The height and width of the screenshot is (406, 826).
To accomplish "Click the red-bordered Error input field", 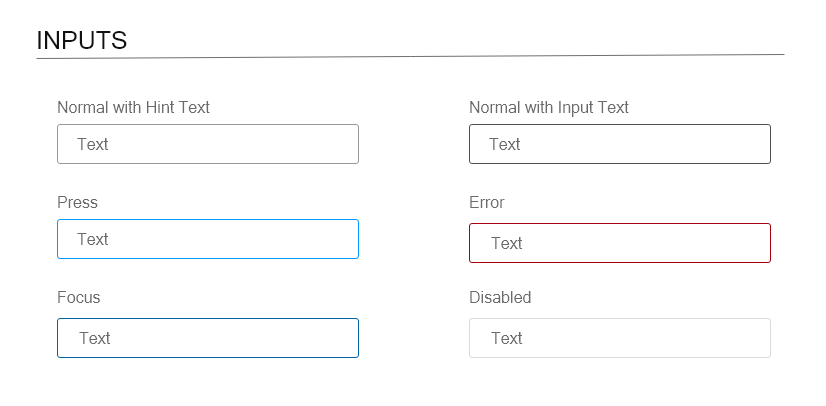I will [x=620, y=243].
